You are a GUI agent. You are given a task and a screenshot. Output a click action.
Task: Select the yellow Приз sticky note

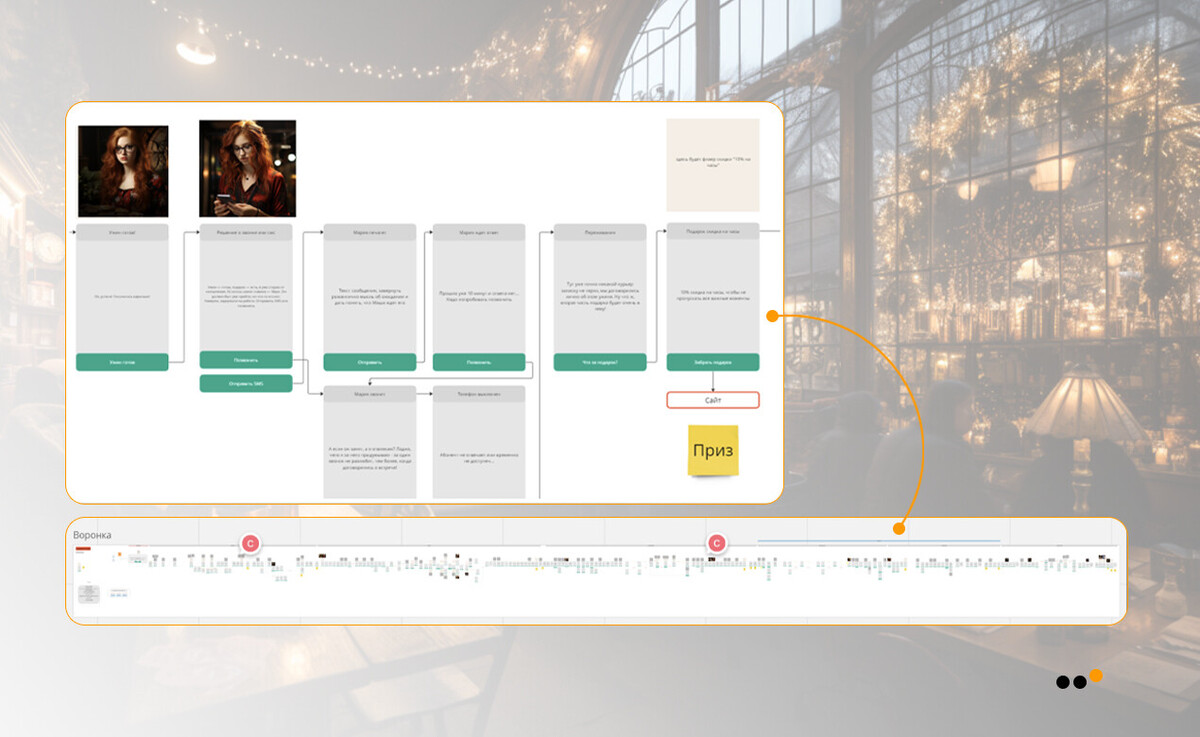click(x=713, y=450)
